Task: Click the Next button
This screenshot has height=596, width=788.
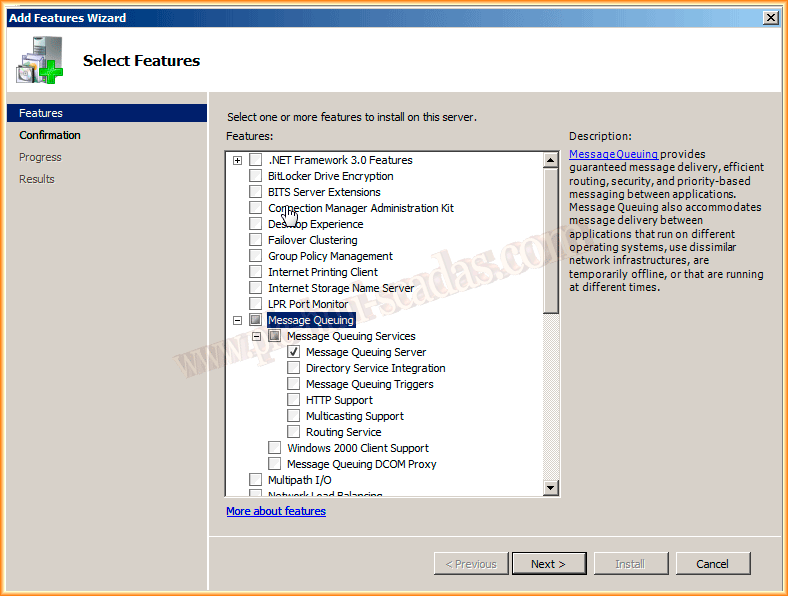Action: point(548,564)
